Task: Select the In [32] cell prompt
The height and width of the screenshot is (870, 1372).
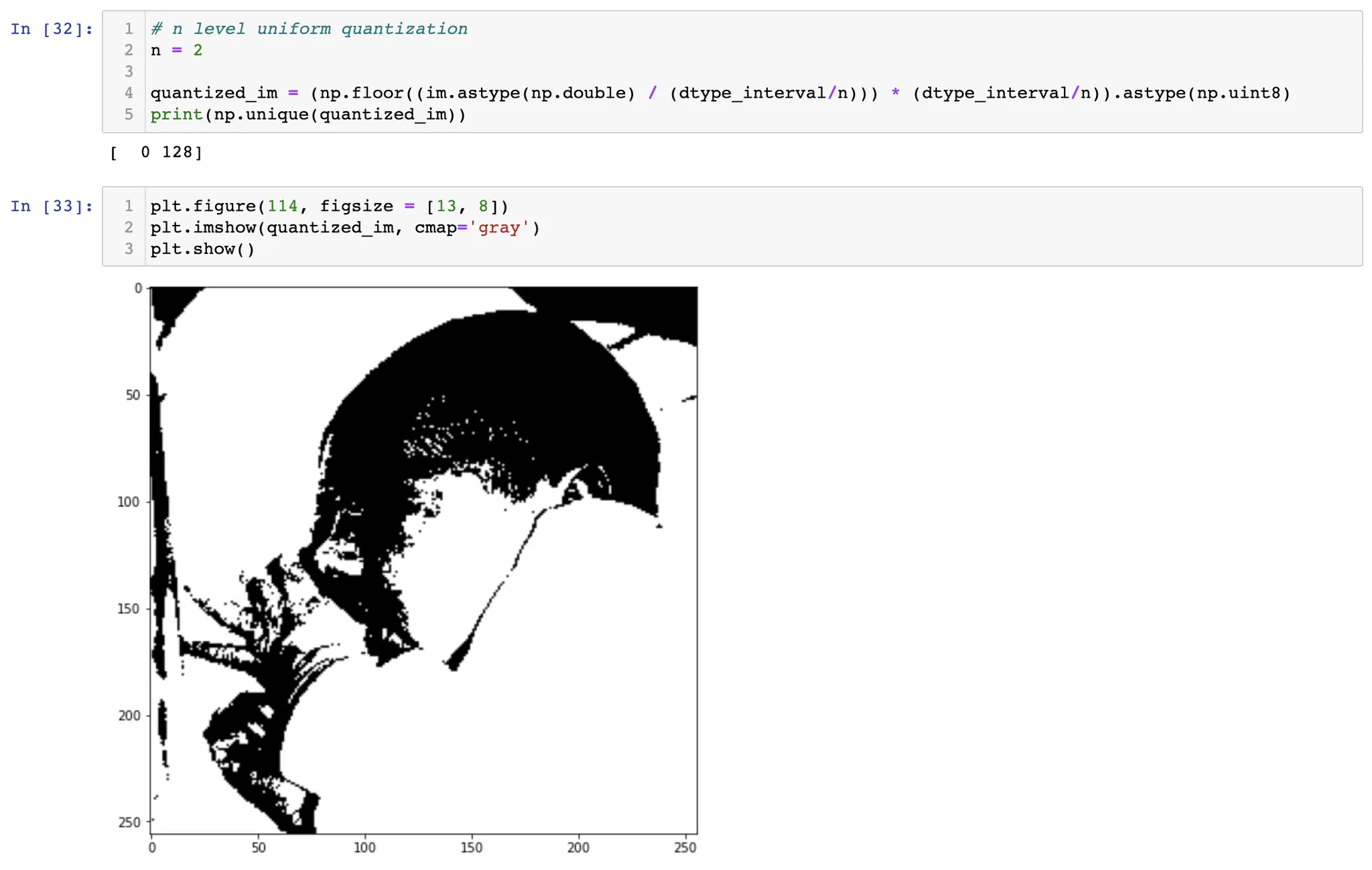Action: 51,29
